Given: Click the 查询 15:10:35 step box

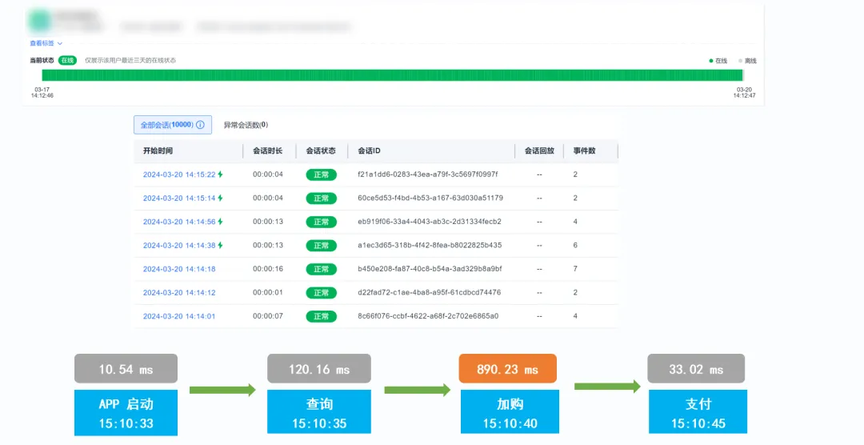Looking at the screenshot, I should tap(319, 412).
